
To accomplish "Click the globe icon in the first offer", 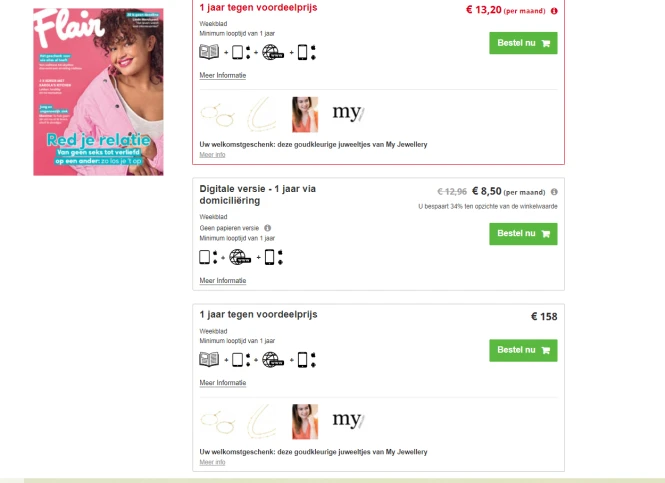I will 273,53.
